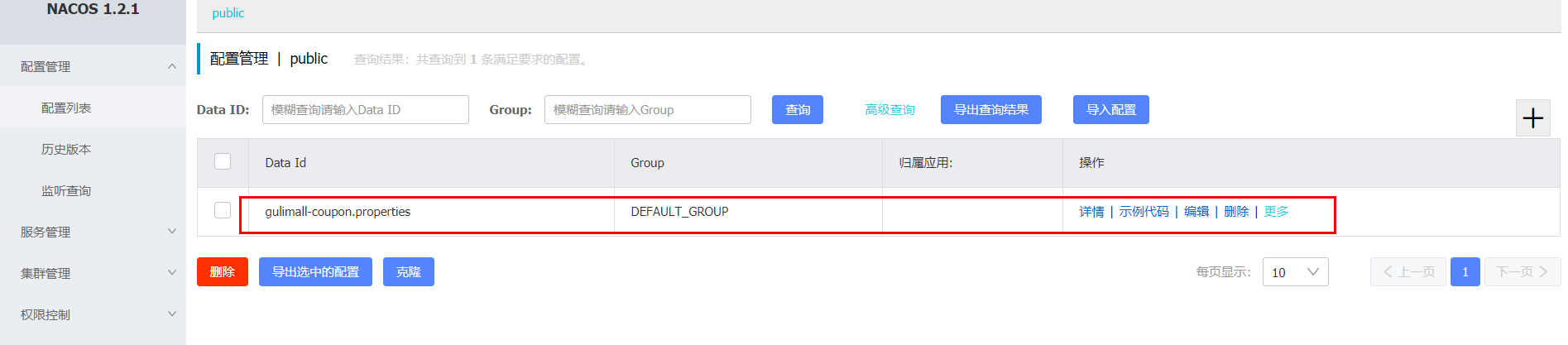Click 编辑 link for gulimall-coupon.properties

1196,212
